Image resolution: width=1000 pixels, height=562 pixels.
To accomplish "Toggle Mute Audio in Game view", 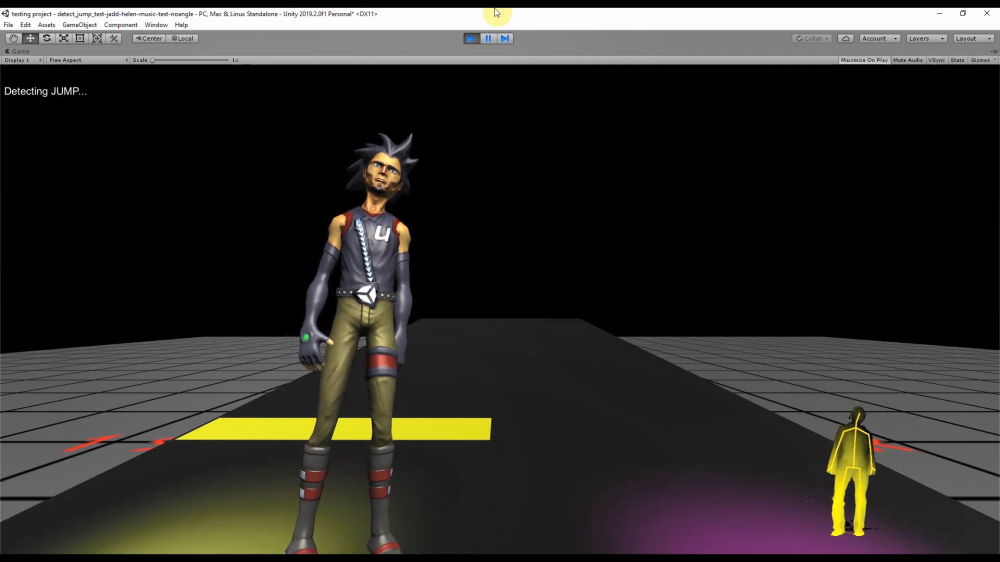I will [907, 60].
